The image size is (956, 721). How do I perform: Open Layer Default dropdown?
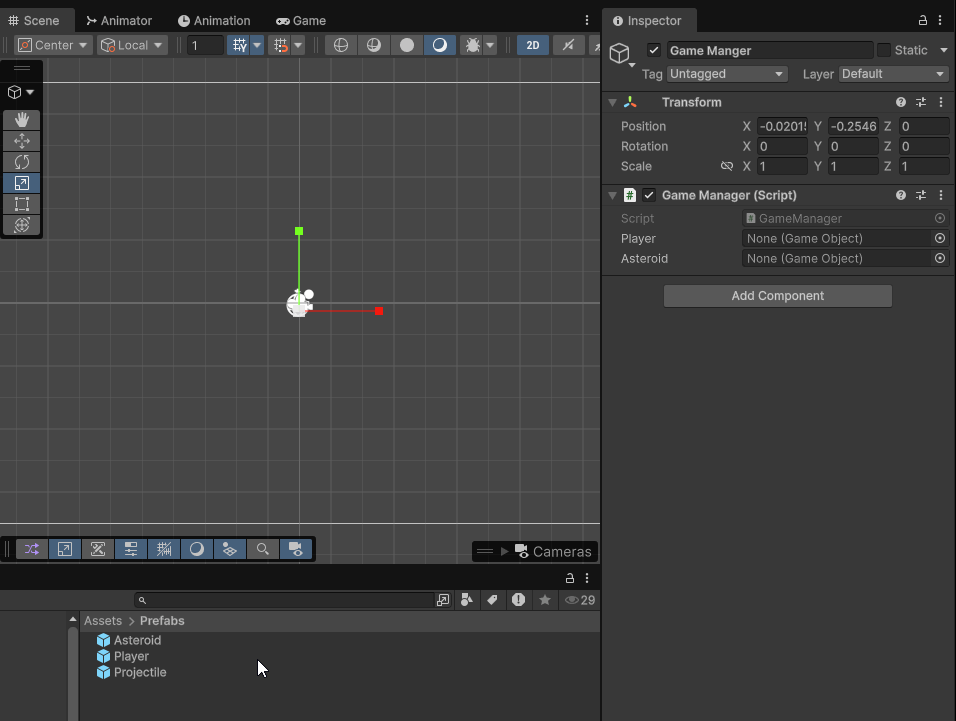click(893, 74)
